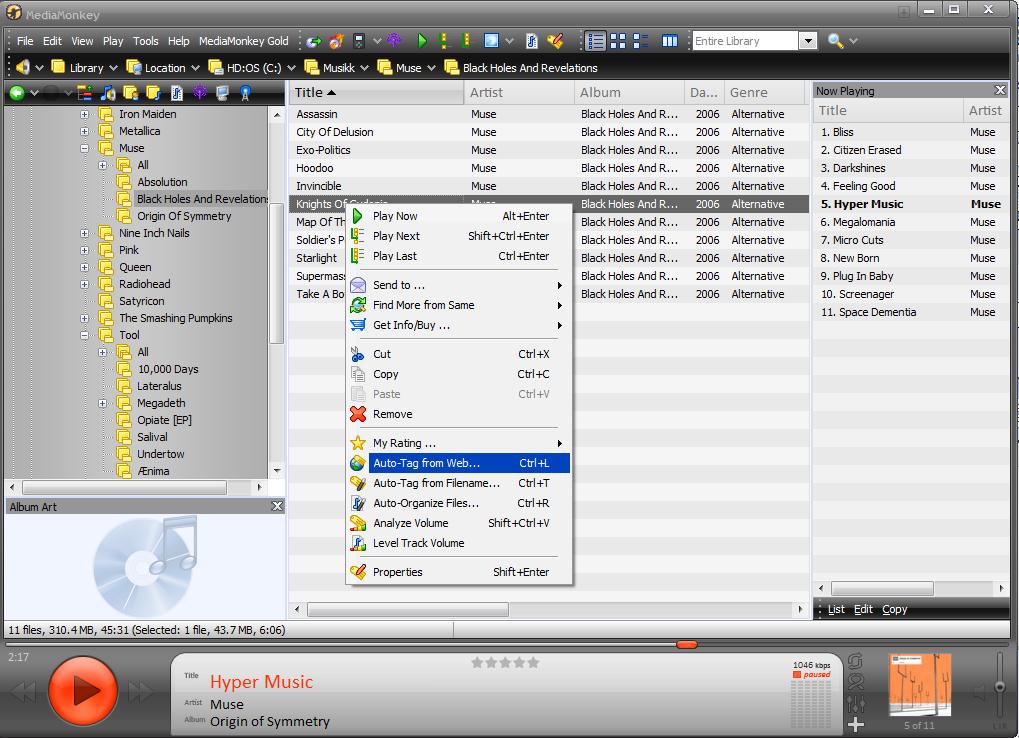Viewport: 1019px width, 738px height.
Task: Click the magnifying glass search icon
Action: (x=835, y=41)
